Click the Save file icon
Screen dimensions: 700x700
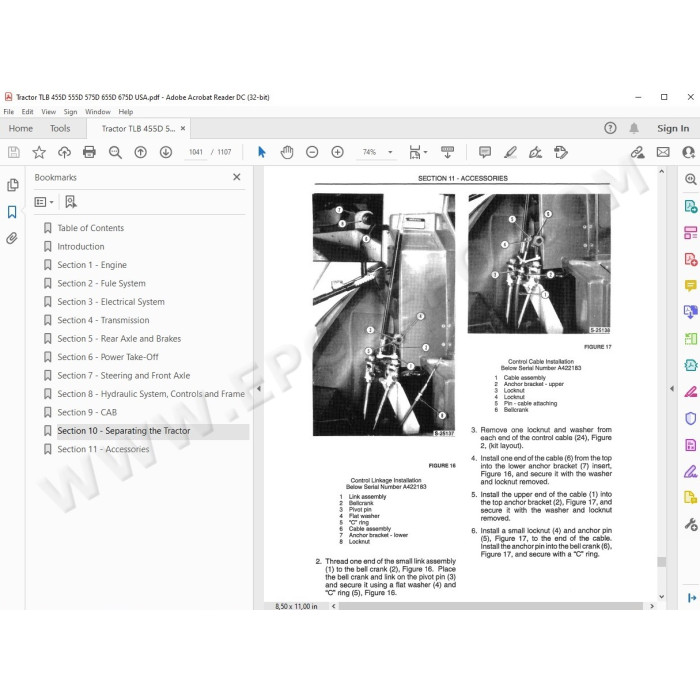[x=14, y=152]
